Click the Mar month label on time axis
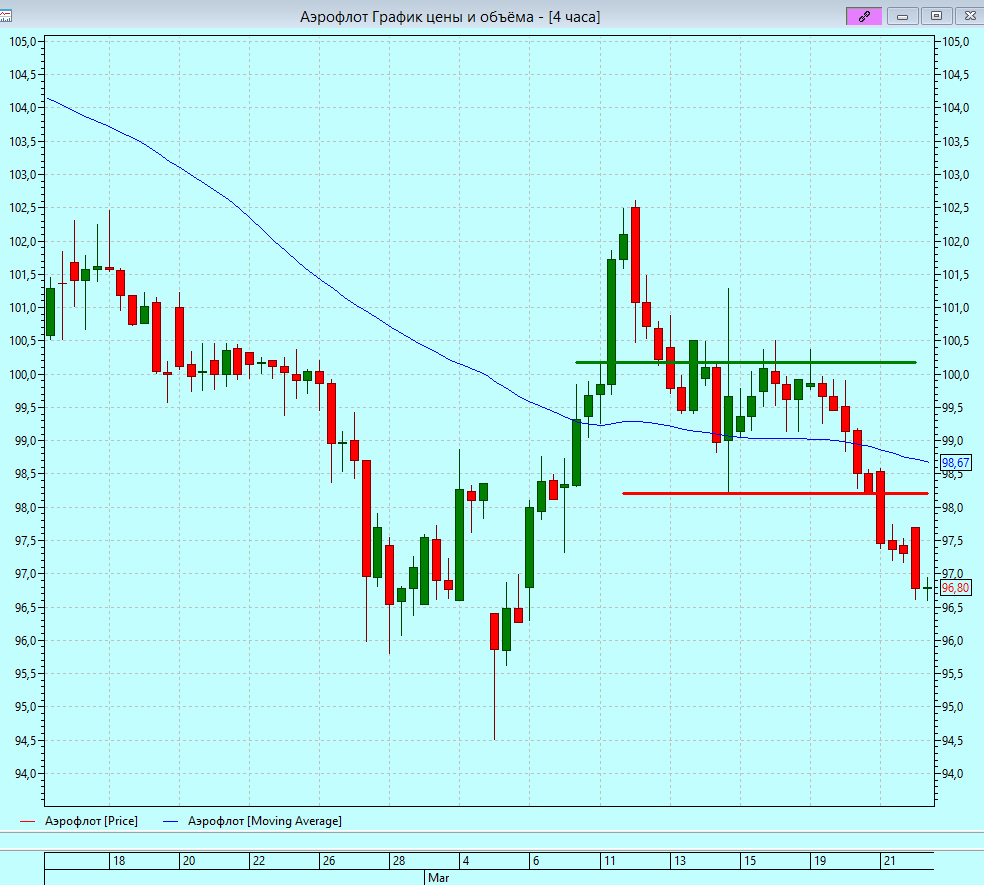984x885 pixels. click(x=439, y=877)
